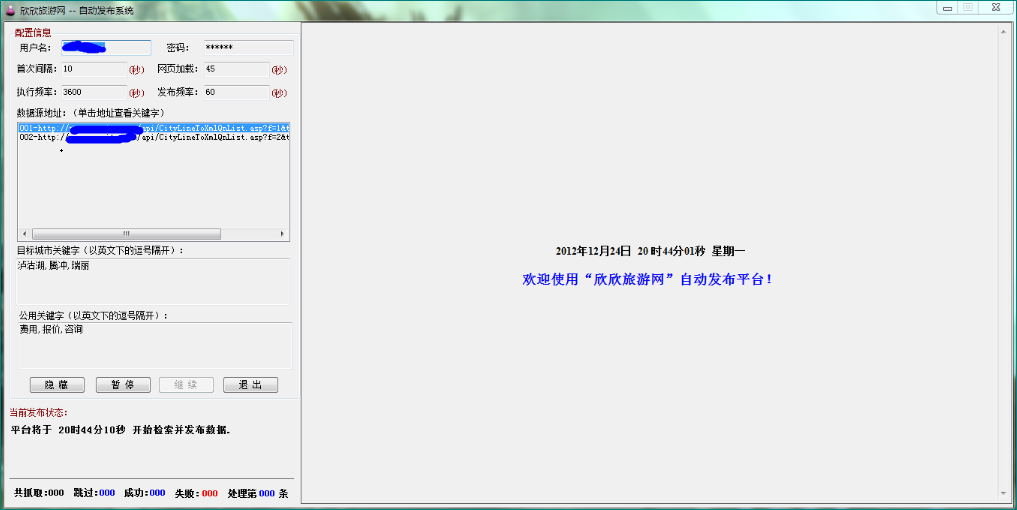
Task: Click the 首次间隔 field showing 10
Action: click(94, 69)
